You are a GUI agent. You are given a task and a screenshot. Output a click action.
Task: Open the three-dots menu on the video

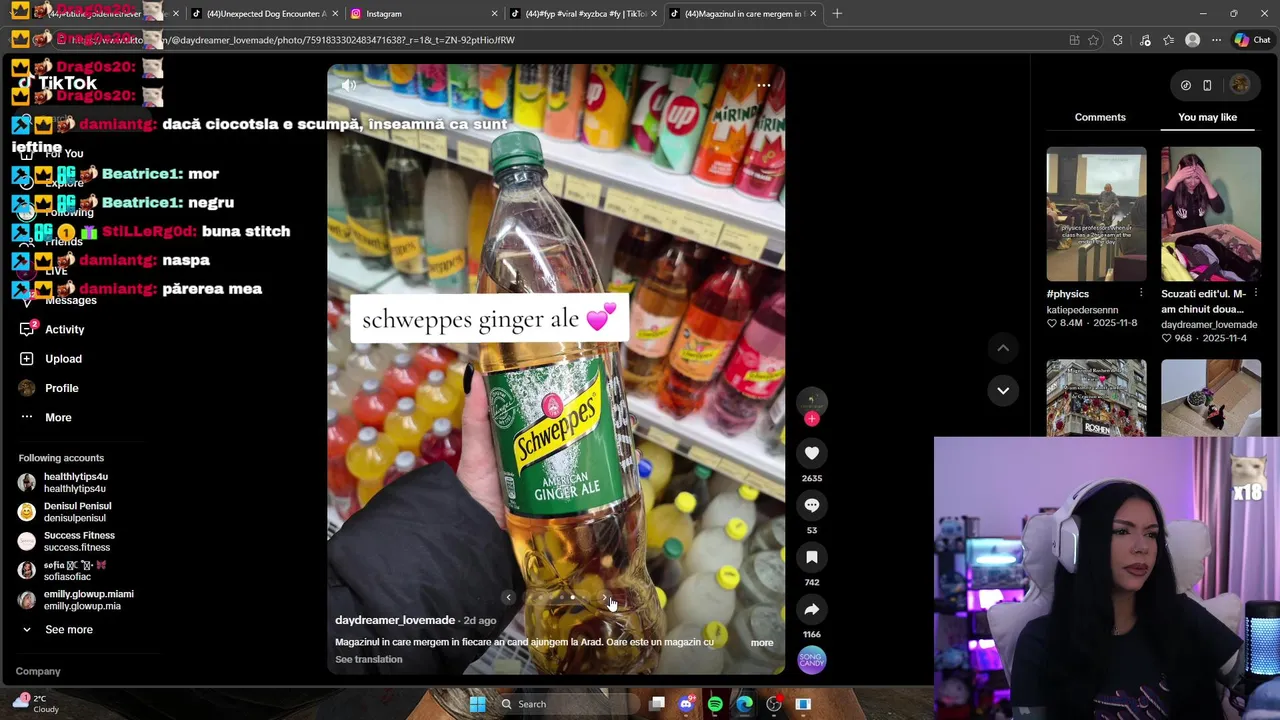point(763,85)
